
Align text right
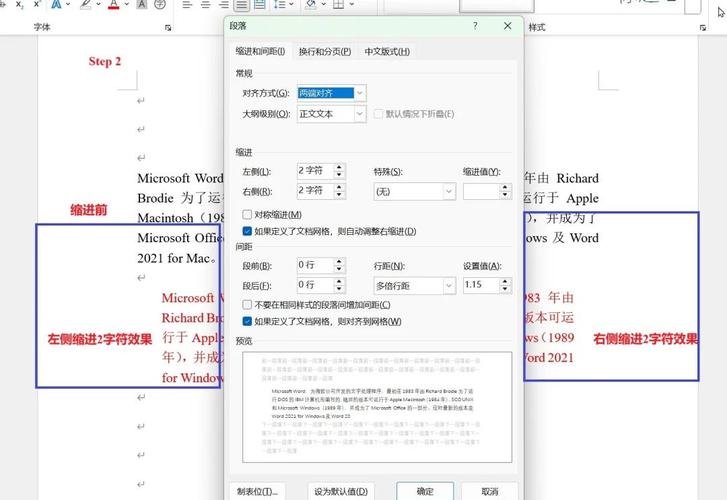(223, 5)
